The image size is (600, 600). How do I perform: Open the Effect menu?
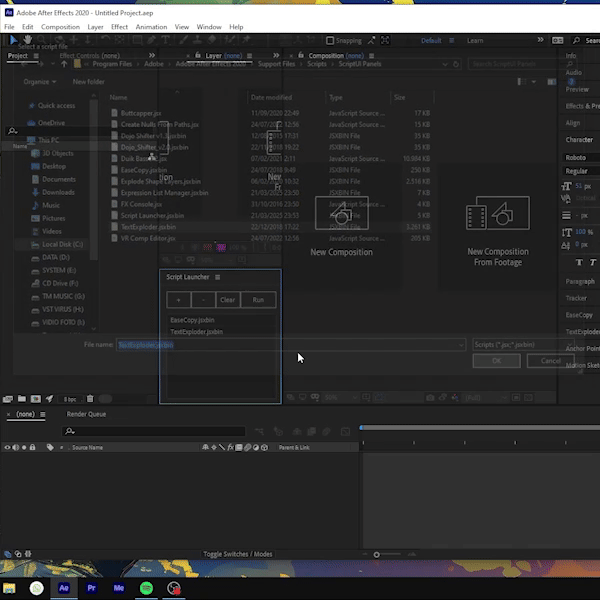click(x=119, y=27)
